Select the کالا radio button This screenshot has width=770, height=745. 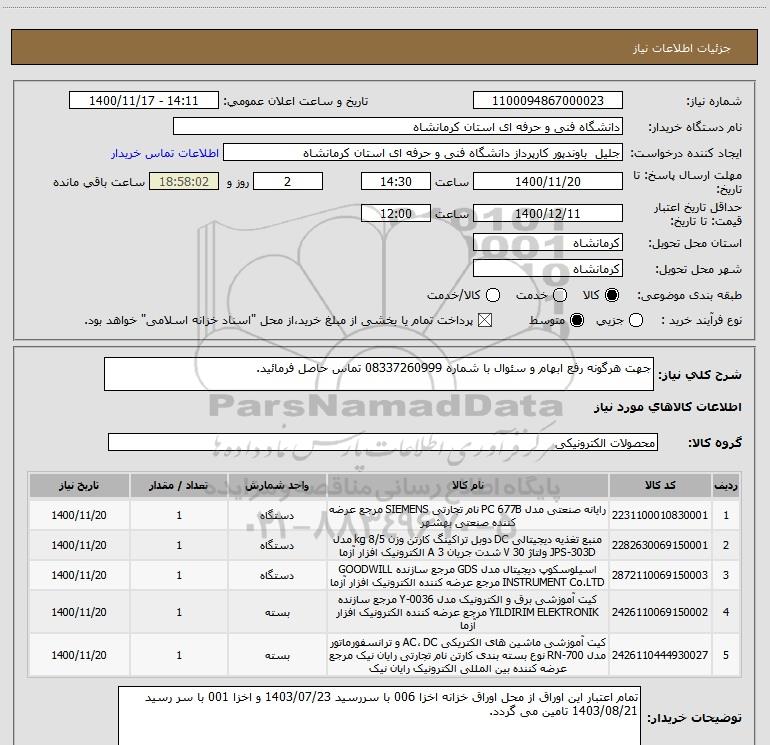(x=612, y=295)
